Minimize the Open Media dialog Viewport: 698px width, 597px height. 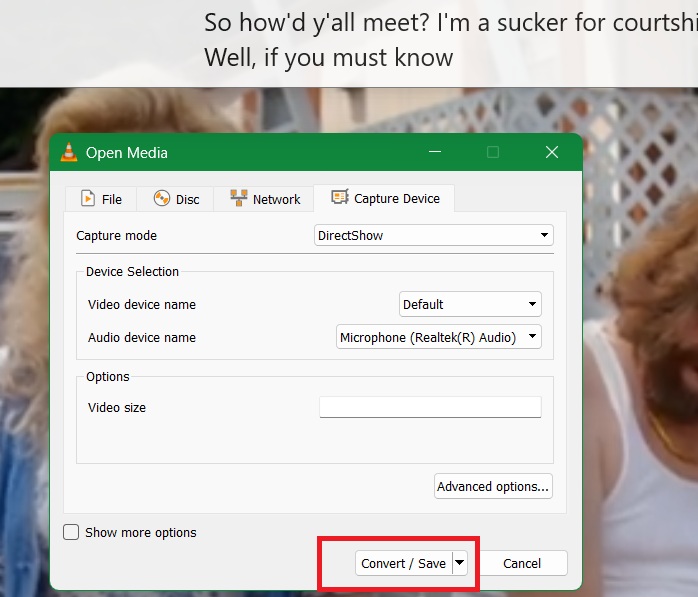tap(434, 152)
